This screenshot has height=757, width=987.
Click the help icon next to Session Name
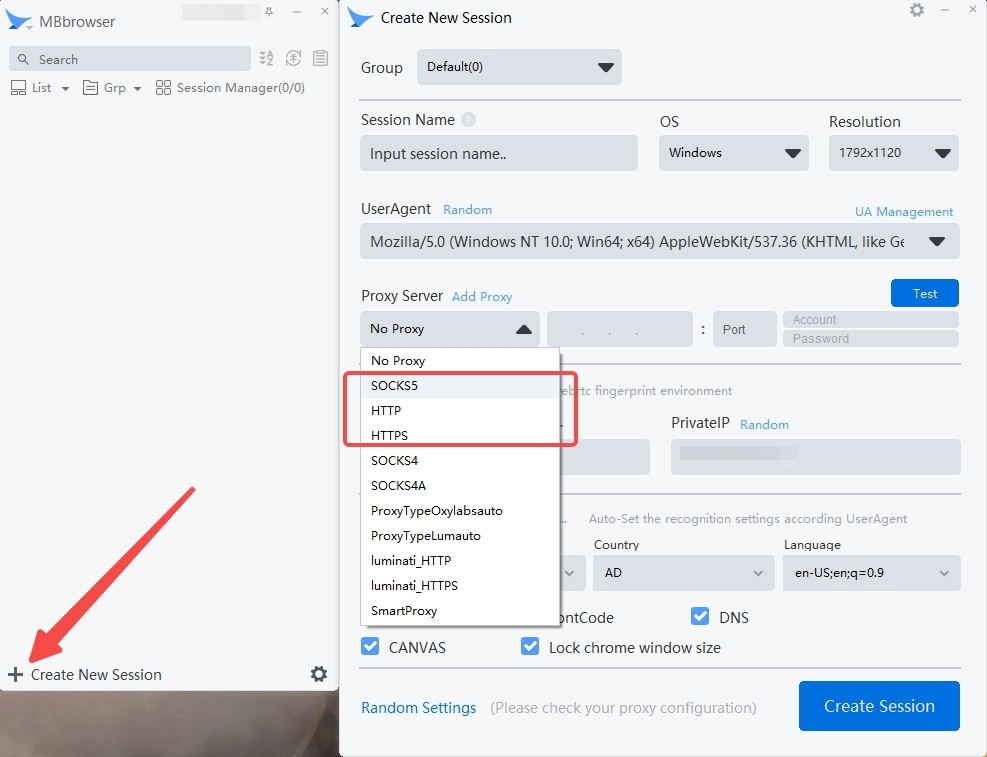468,120
